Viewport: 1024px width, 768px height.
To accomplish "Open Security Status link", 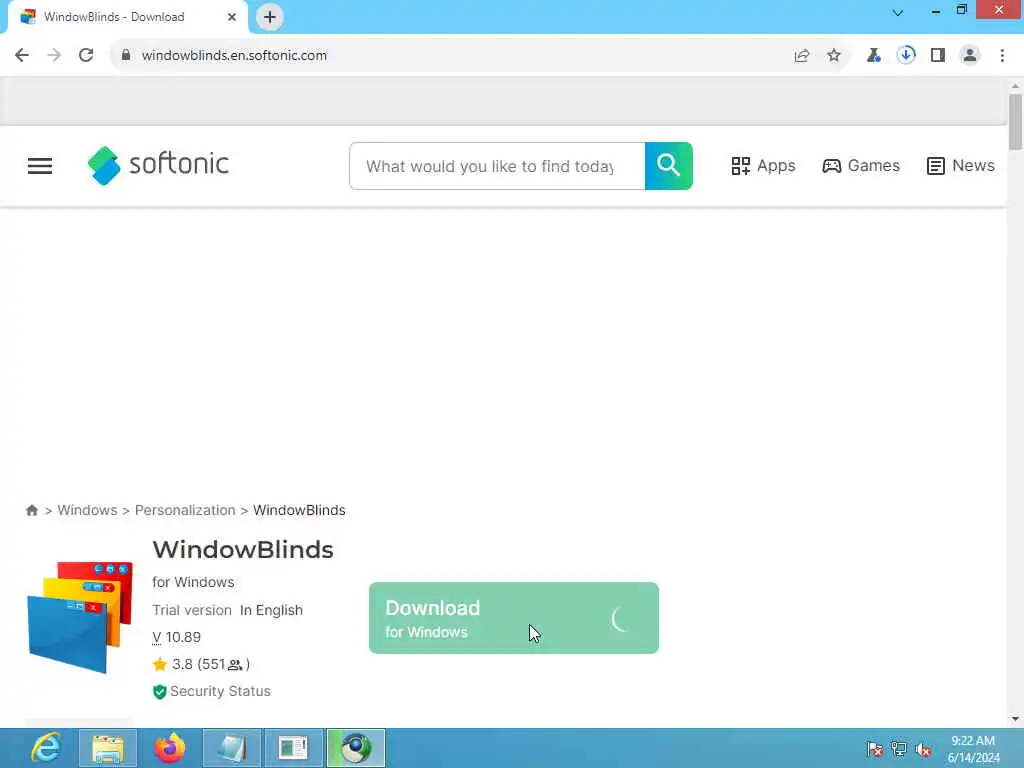I will click(220, 692).
